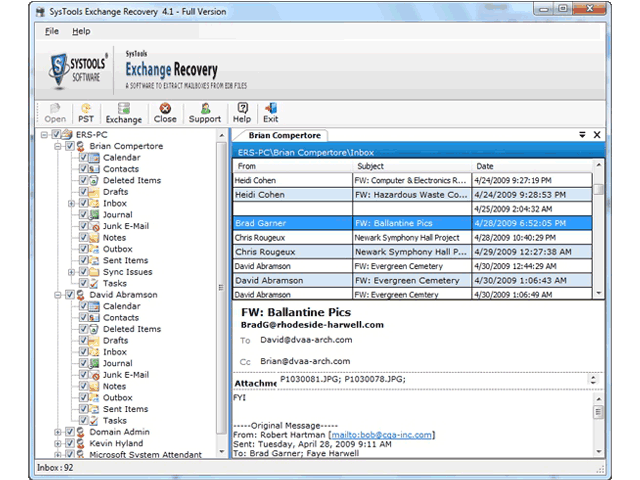Close the Brian Compertore tab panel
640x480 pixels.
[x=597, y=135]
